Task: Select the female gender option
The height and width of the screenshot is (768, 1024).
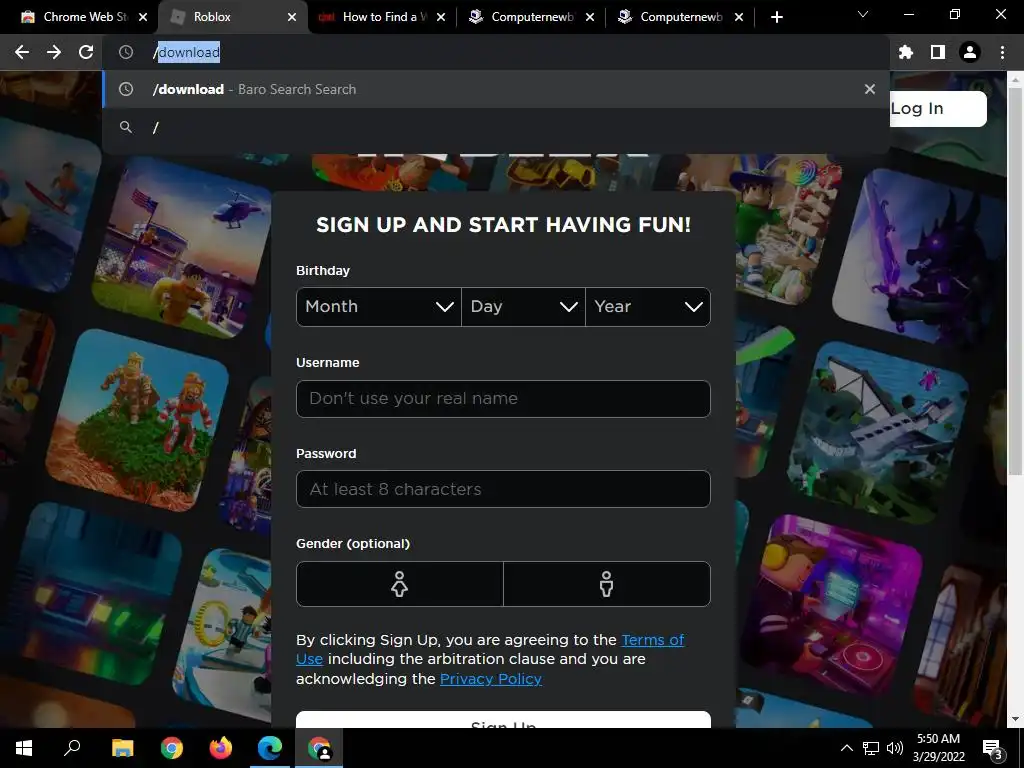Action: tap(400, 584)
